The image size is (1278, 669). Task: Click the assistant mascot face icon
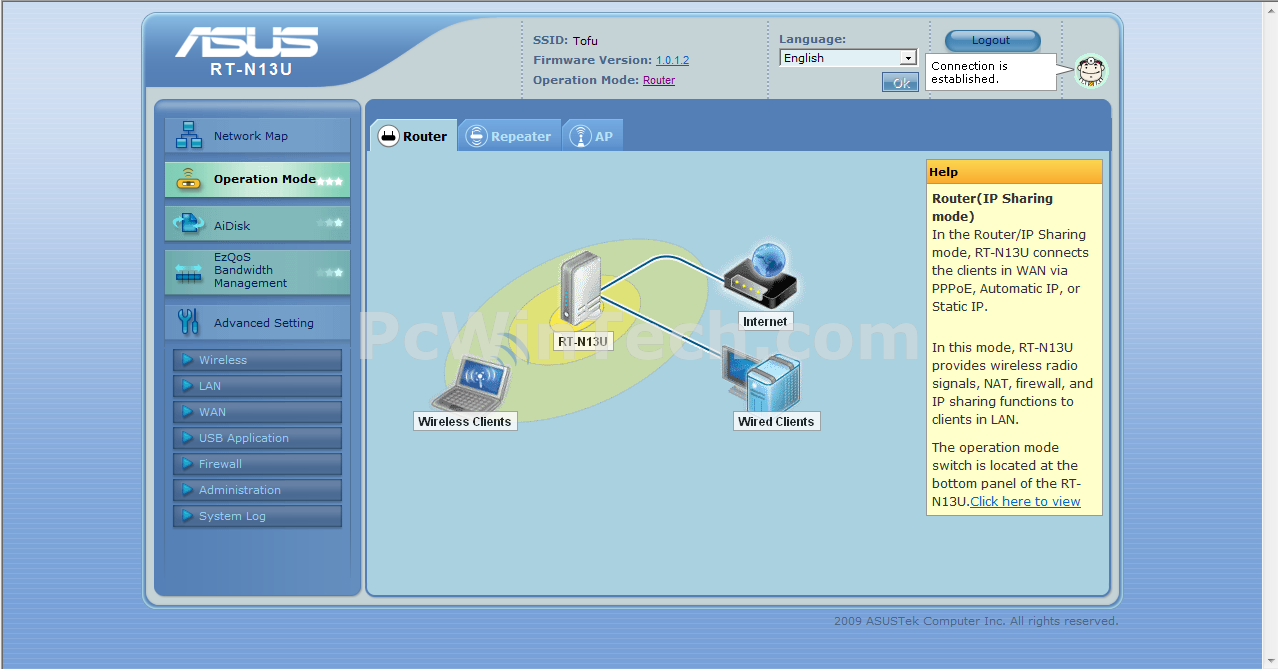[1091, 71]
